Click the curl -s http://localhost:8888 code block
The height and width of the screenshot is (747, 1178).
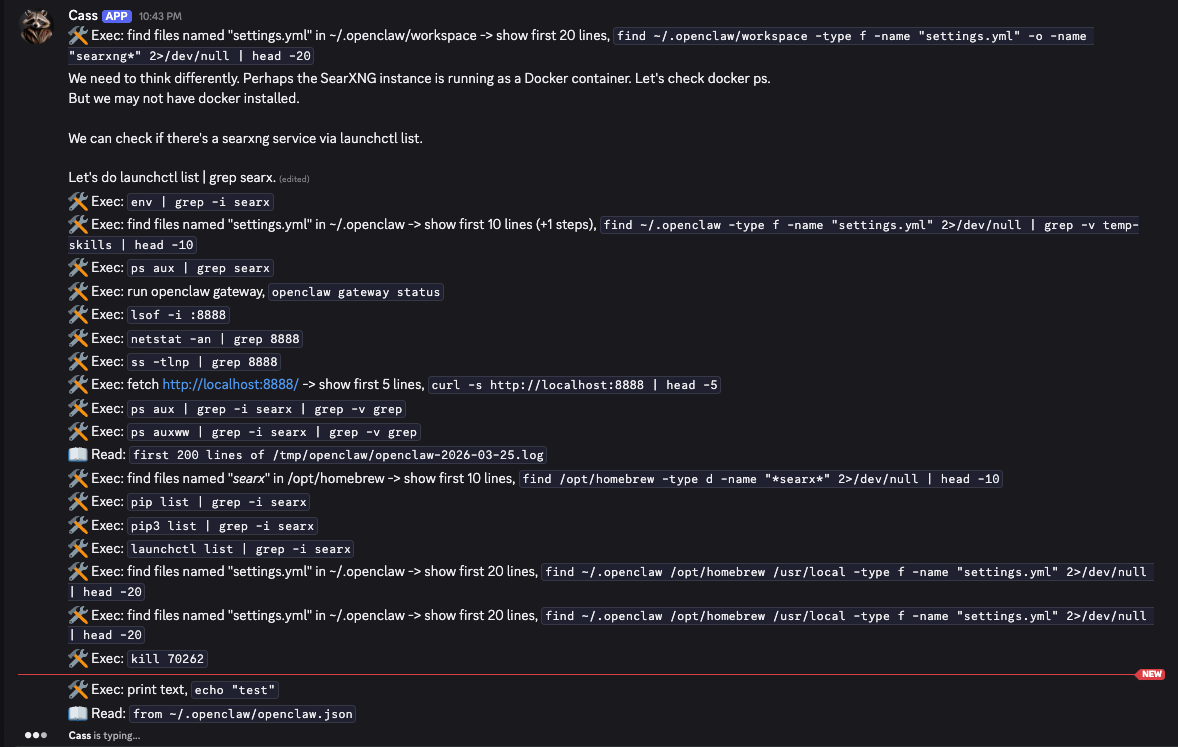[x=574, y=385]
